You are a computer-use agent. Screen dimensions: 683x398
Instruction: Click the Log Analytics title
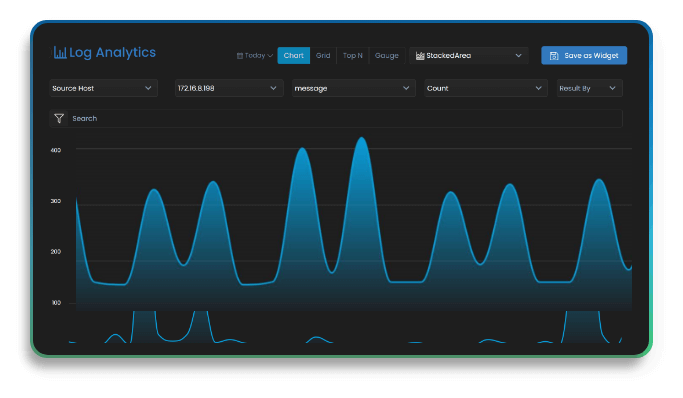(112, 52)
